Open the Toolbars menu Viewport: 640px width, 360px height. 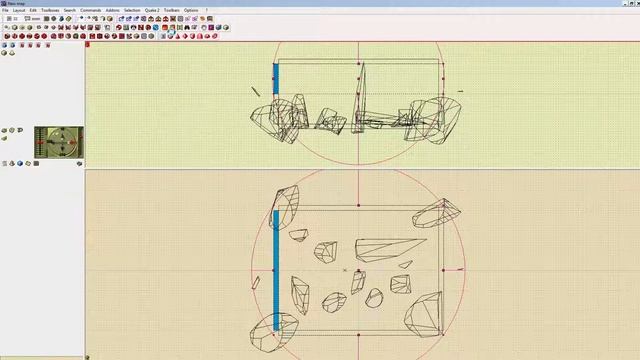pyautogui.click(x=172, y=10)
